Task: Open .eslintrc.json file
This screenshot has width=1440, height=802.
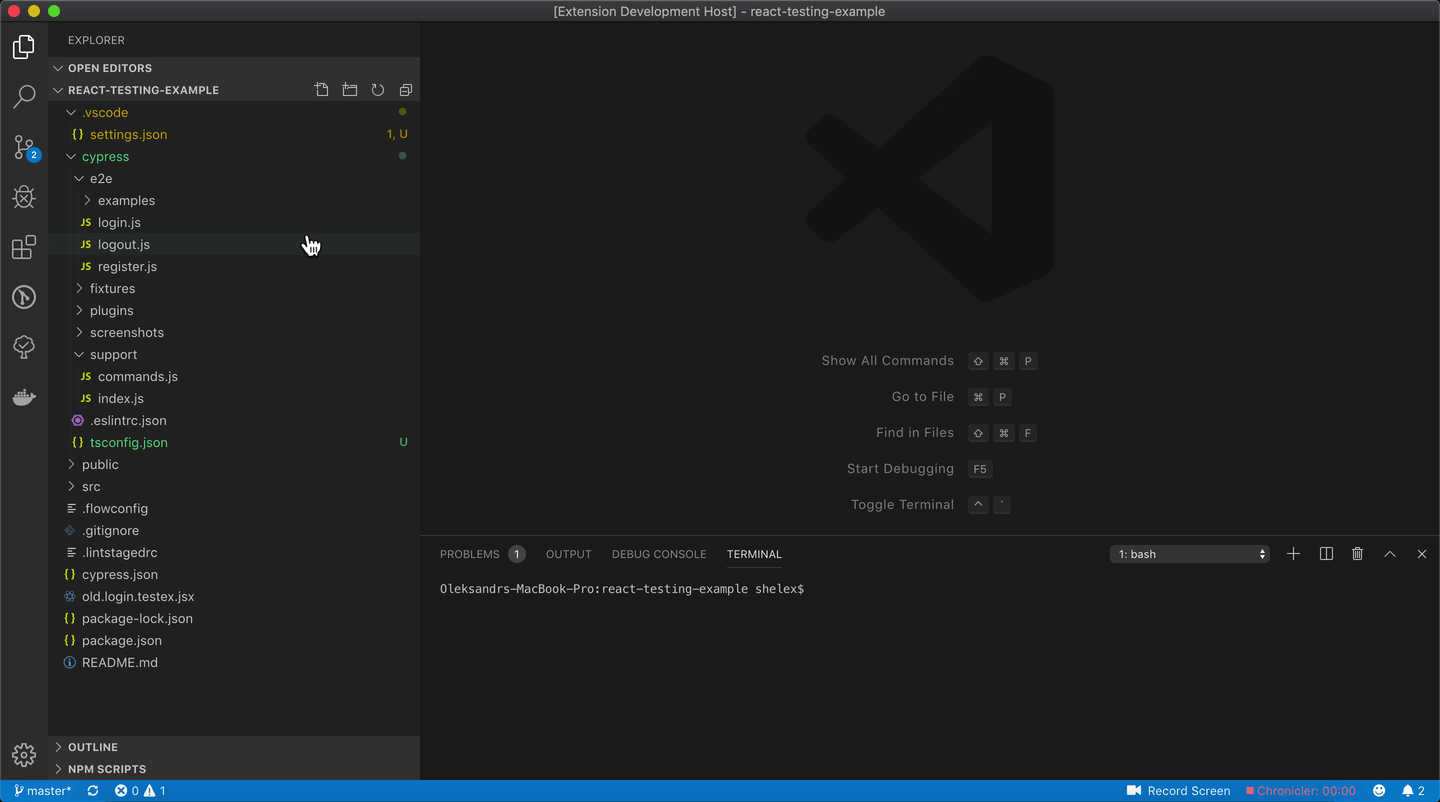Action: tap(234, 421)
